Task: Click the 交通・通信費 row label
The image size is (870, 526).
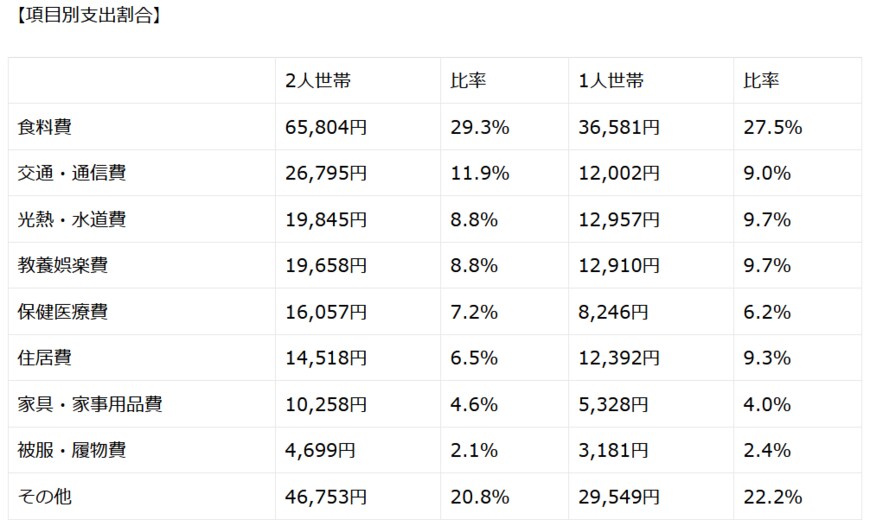Action: coord(72,173)
